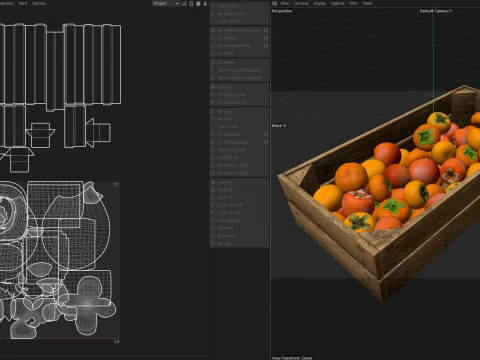Click the UV Rectangularize icon

(213, 142)
